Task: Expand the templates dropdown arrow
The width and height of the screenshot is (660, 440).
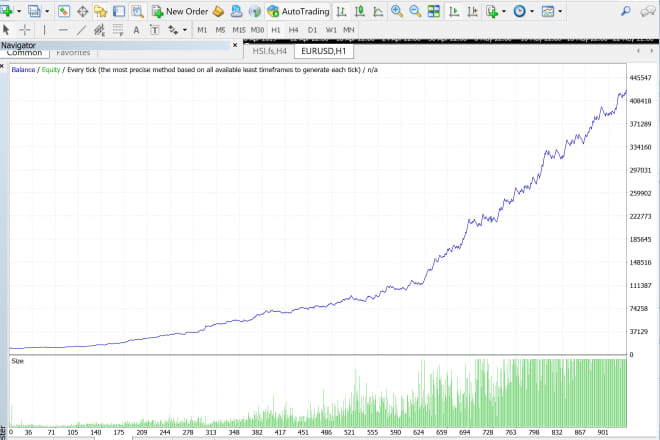Action: click(560, 11)
